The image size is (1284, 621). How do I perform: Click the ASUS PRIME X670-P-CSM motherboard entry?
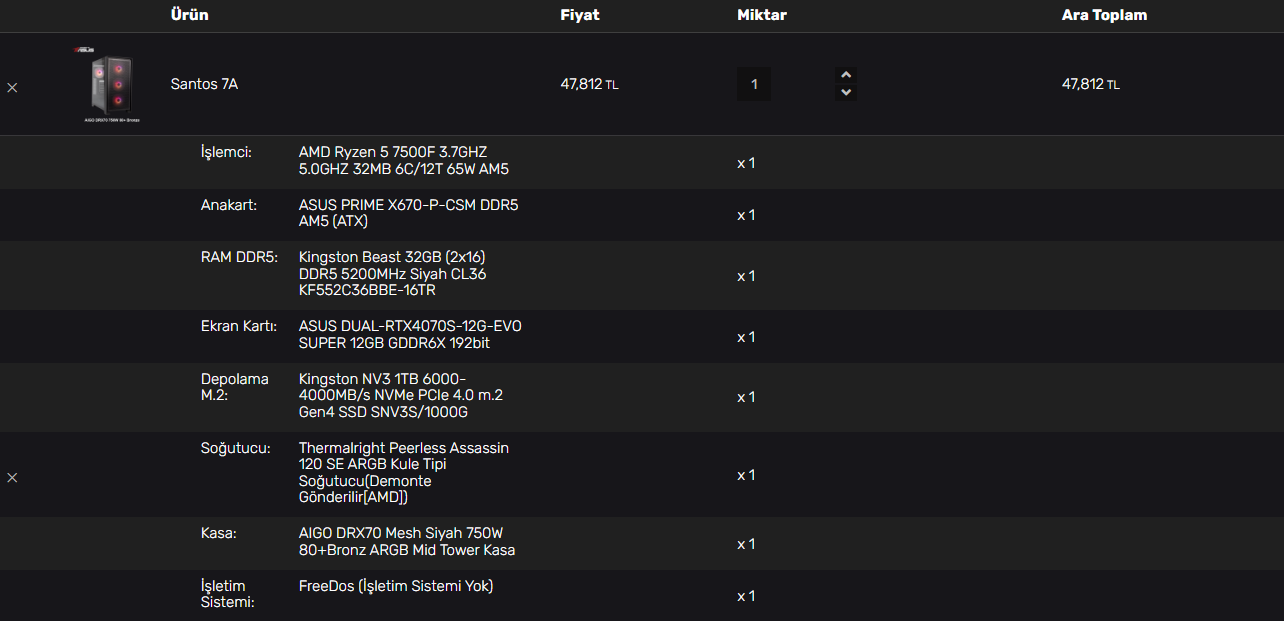coord(408,213)
